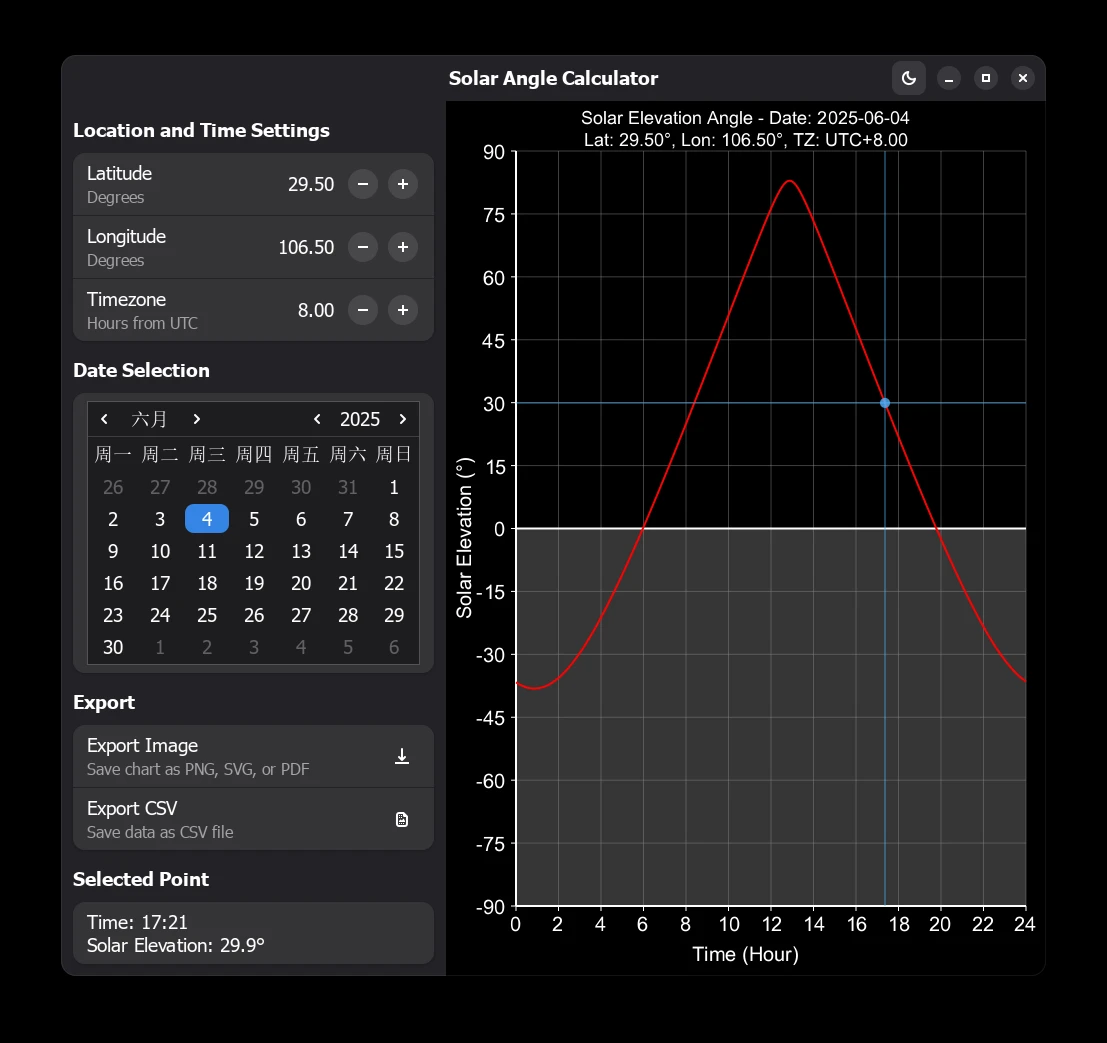Select June 9 in the calendar
The image size is (1107, 1043).
113,552
